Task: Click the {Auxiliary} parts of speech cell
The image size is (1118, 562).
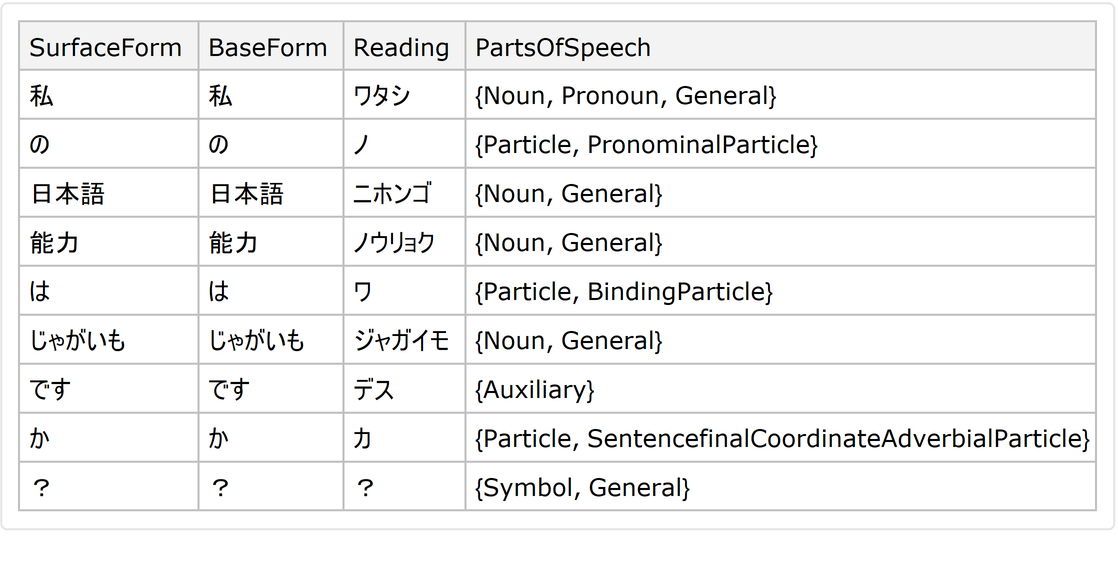Action: pyautogui.click(x=534, y=390)
